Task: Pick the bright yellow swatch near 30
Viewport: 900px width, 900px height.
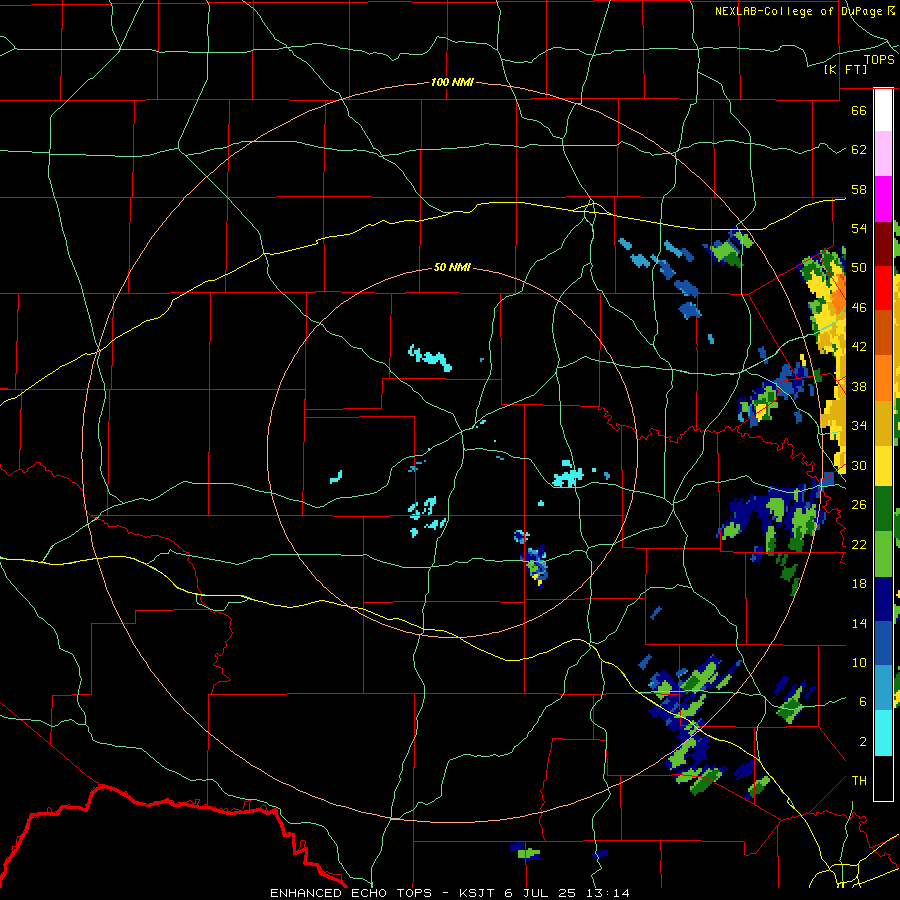Action: (x=883, y=466)
